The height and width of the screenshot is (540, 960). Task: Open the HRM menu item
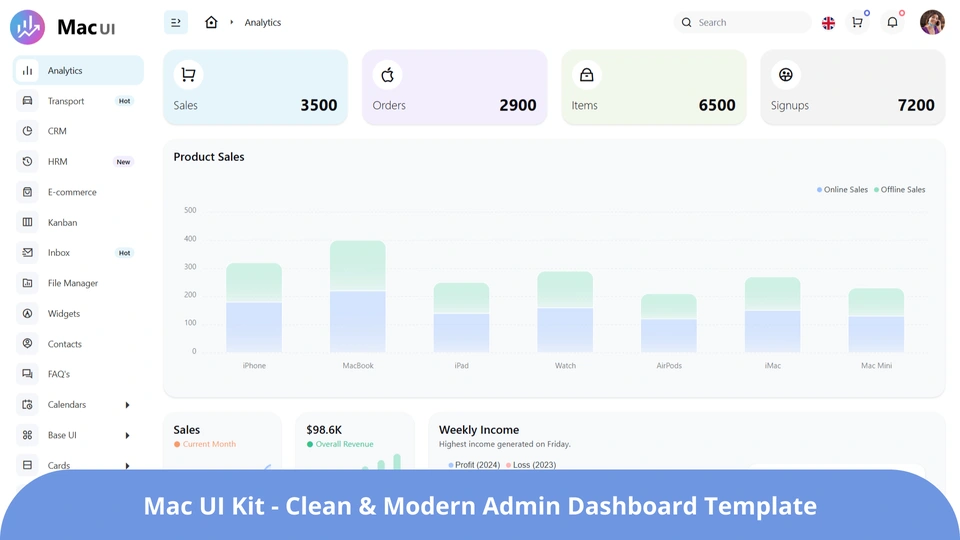[x=78, y=162]
